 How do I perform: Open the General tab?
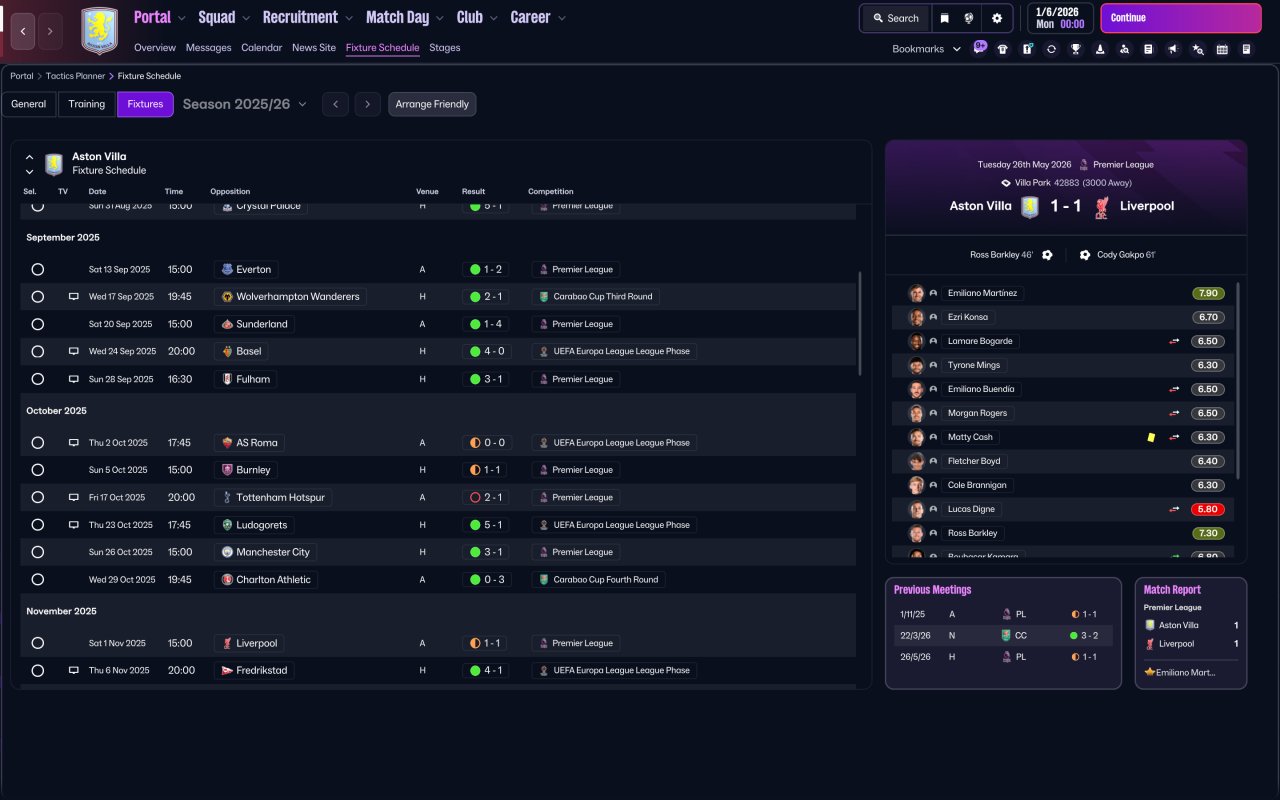pos(29,104)
